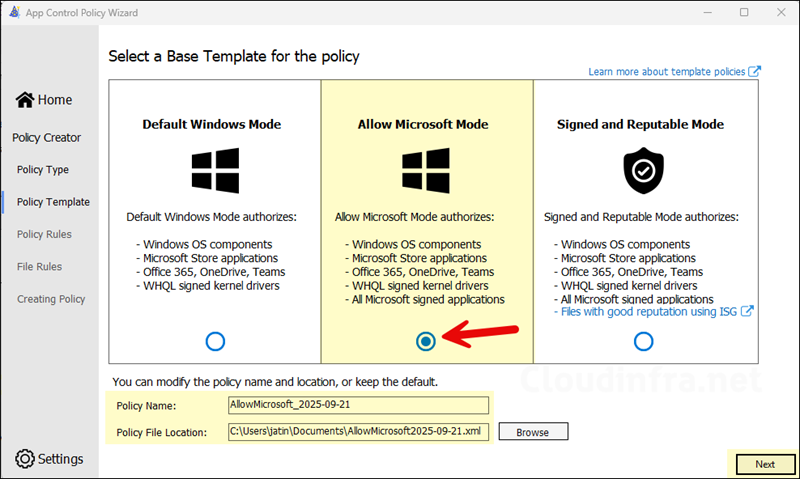Click Browse to choose policy file location
The width and height of the screenshot is (800, 479).
[533, 432]
